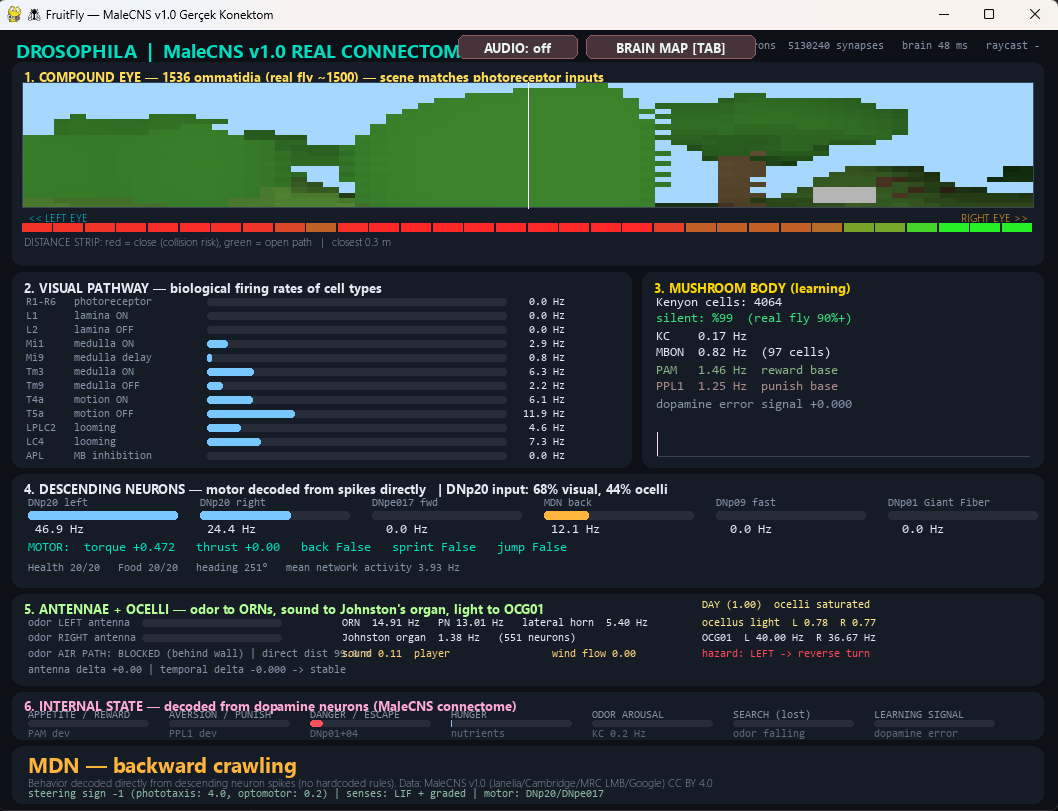This screenshot has height=811, width=1058.
Task: Click the '2. VISUAL PATHWAY' section title
Action: [x=86, y=288]
